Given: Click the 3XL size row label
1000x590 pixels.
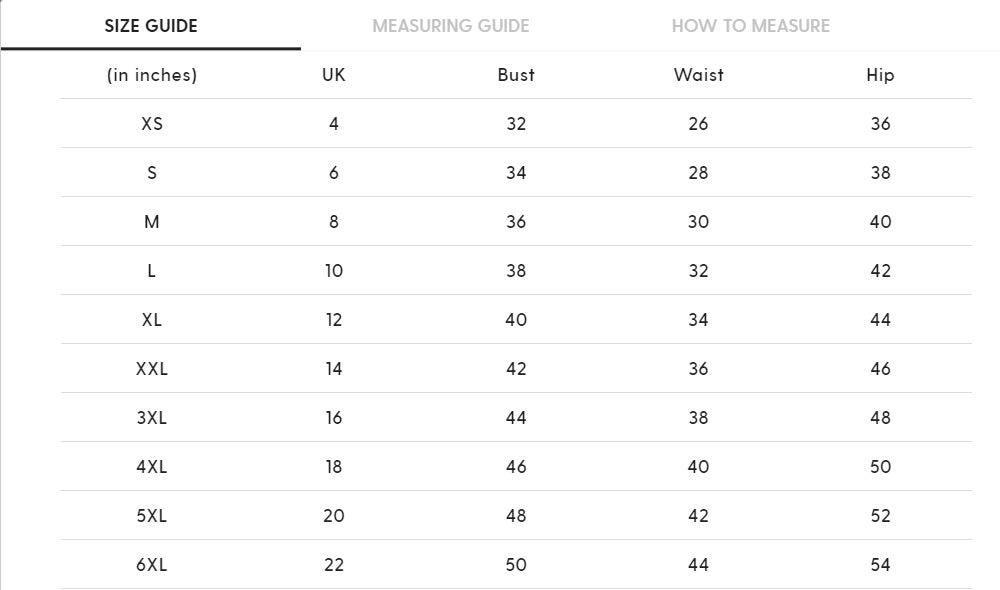Looking at the screenshot, I should (152, 418).
